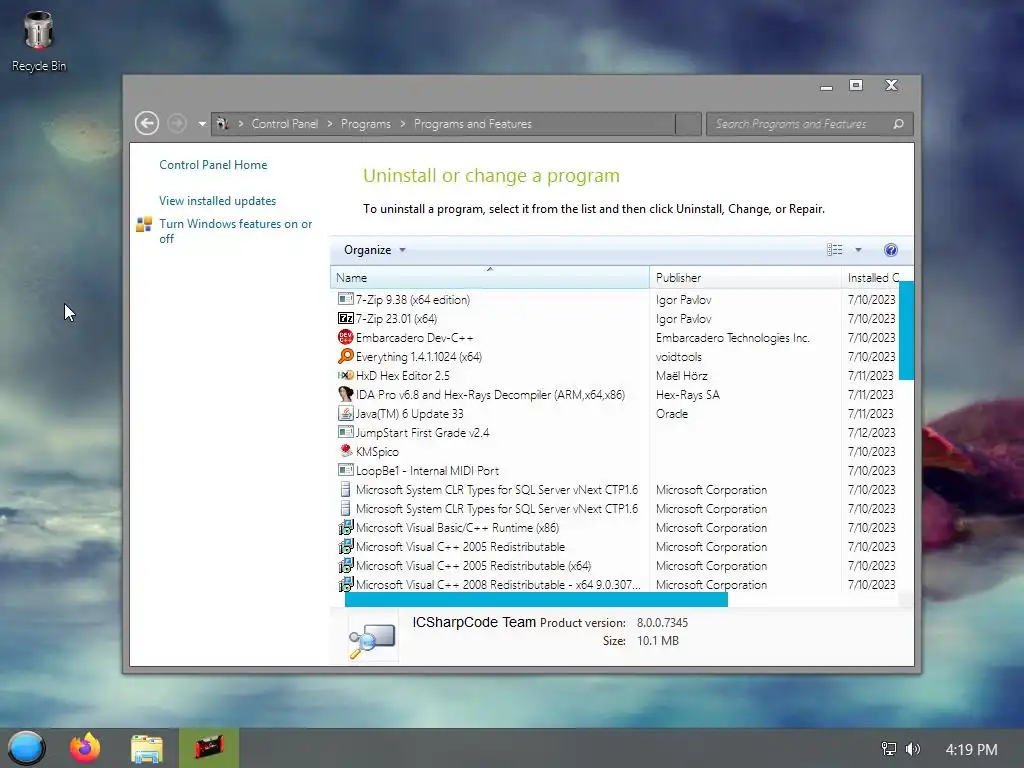Sort by the Publisher column header
This screenshot has width=1024, height=768.
pyautogui.click(x=745, y=278)
